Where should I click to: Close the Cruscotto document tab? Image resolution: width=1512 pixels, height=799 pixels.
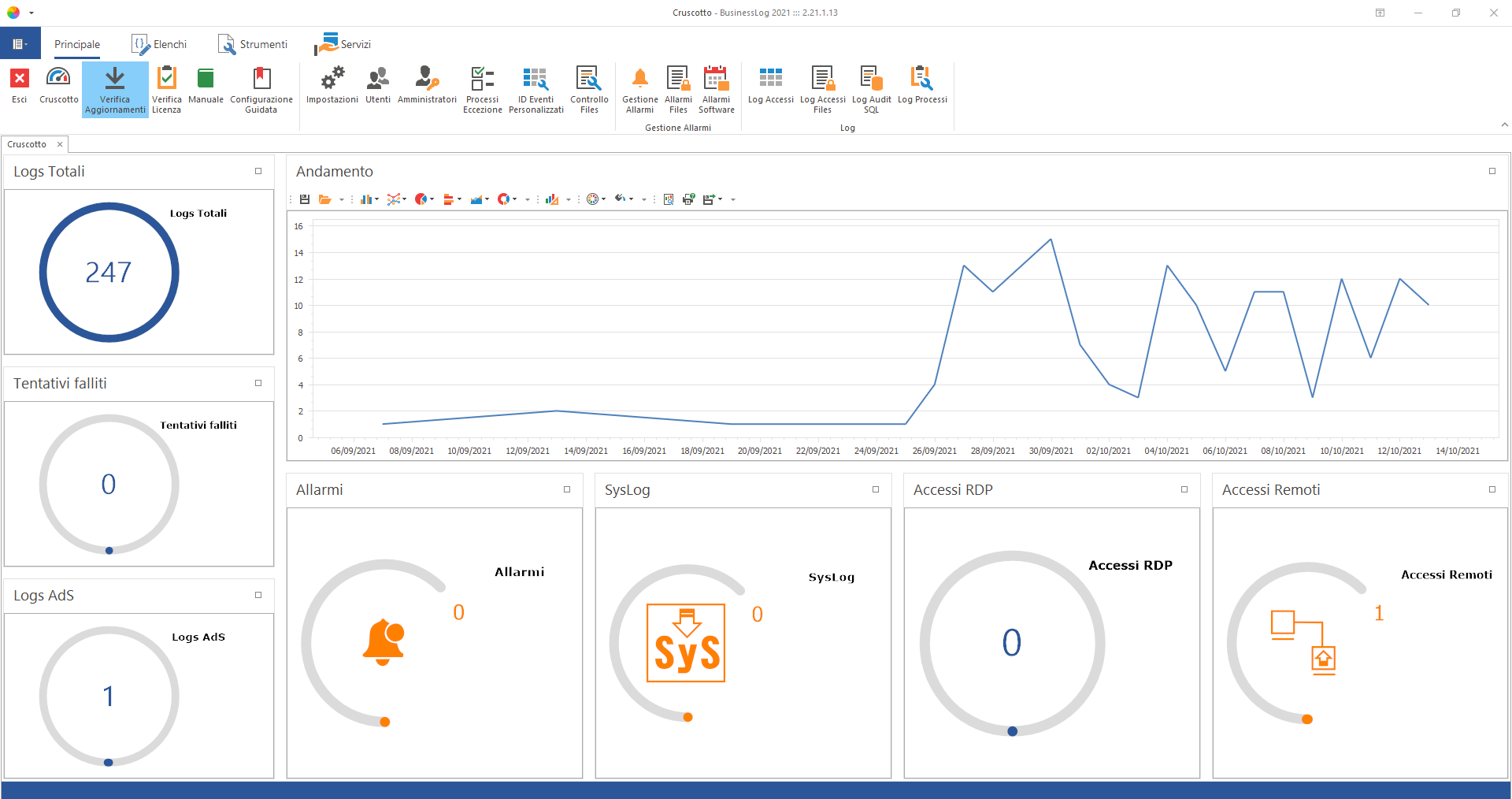[60, 144]
